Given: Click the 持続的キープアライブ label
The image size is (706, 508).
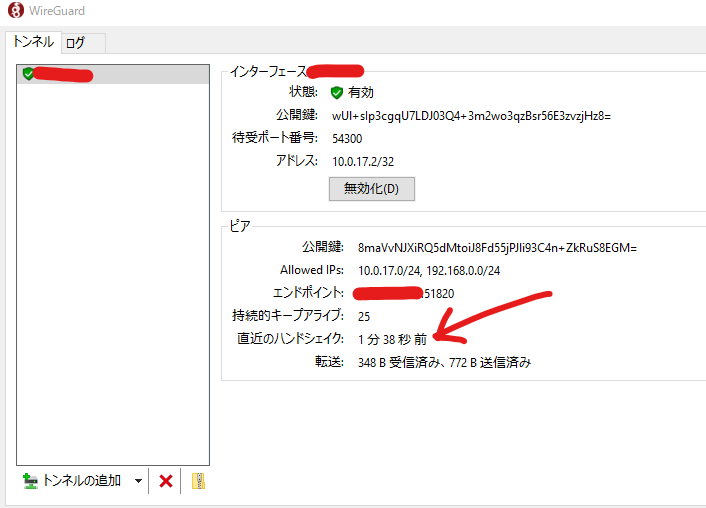Looking at the screenshot, I should [288, 315].
